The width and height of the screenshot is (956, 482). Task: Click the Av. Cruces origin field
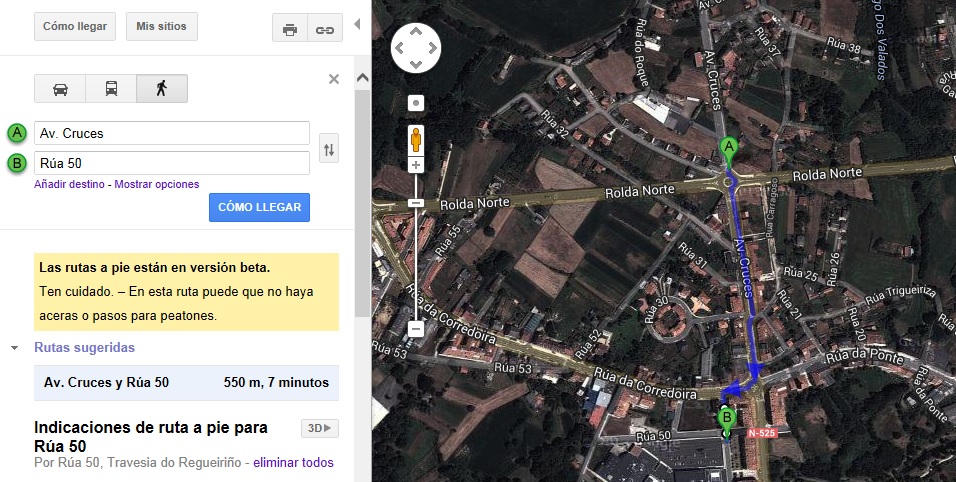point(170,133)
